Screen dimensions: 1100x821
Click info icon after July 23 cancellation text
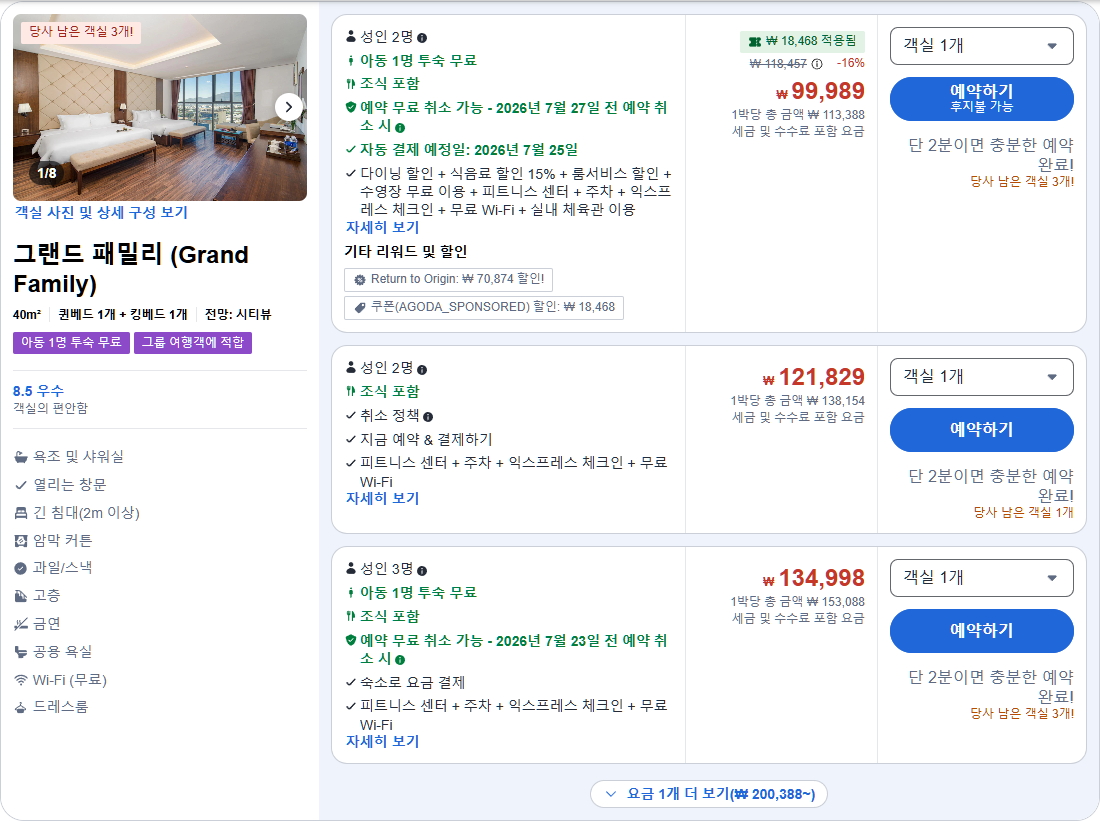tap(400, 660)
